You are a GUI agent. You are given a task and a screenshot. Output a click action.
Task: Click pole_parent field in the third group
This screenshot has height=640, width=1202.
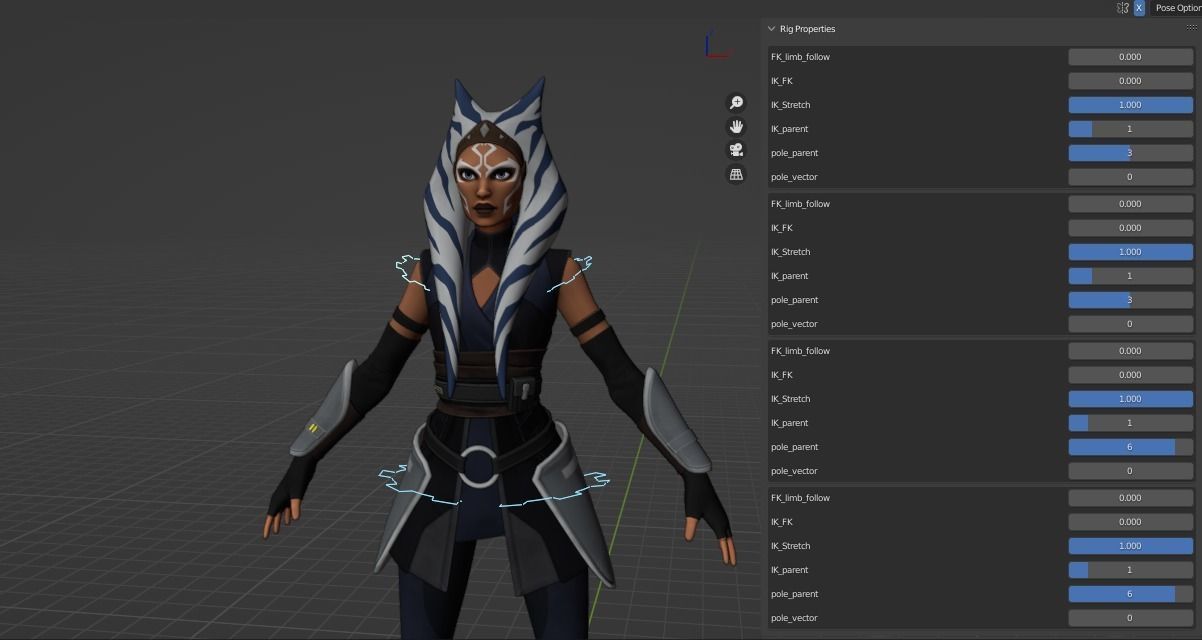1130,447
